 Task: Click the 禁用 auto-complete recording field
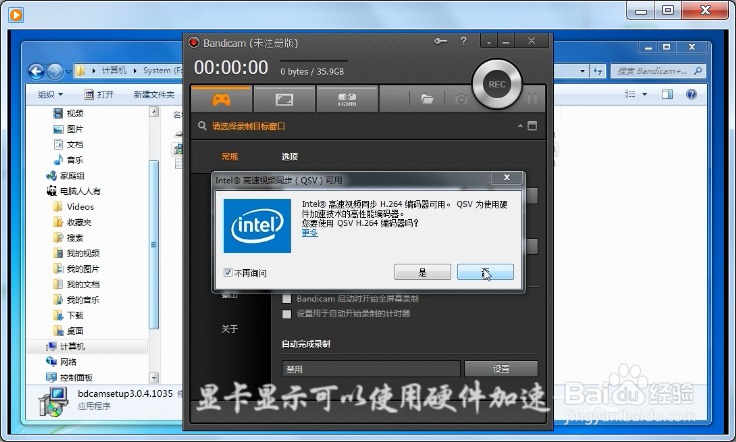[x=371, y=369]
